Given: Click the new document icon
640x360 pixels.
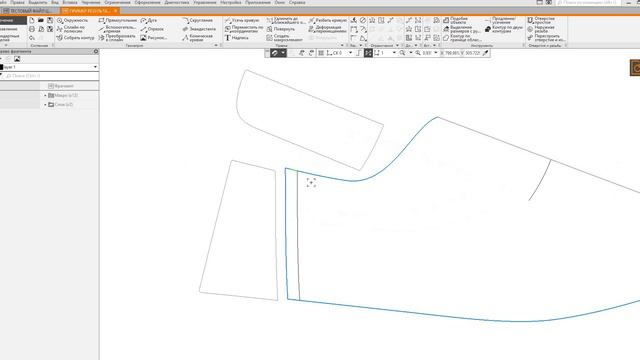Looking at the screenshot, I should 32,20.
